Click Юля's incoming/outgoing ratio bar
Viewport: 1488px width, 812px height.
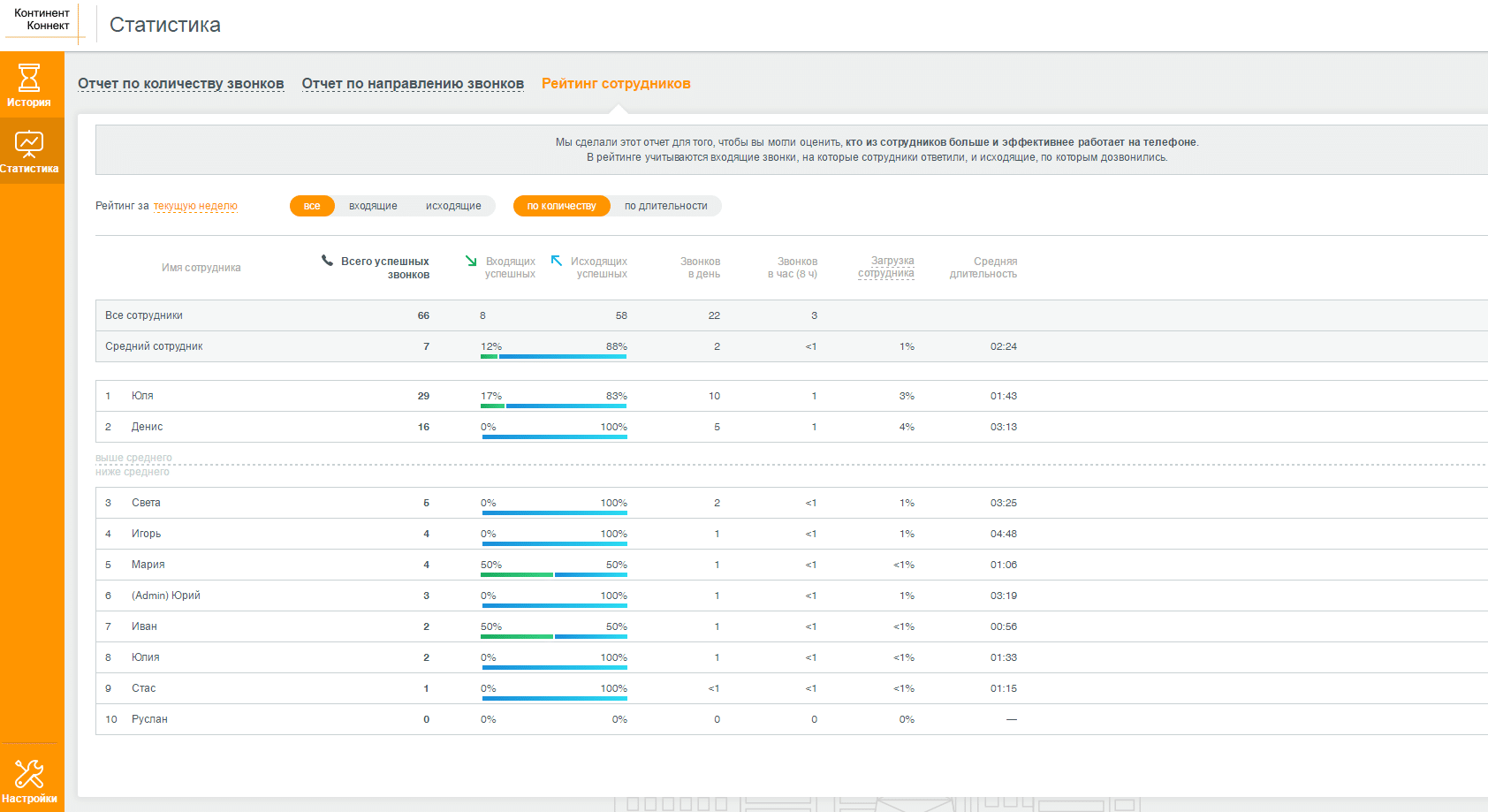[554, 406]
